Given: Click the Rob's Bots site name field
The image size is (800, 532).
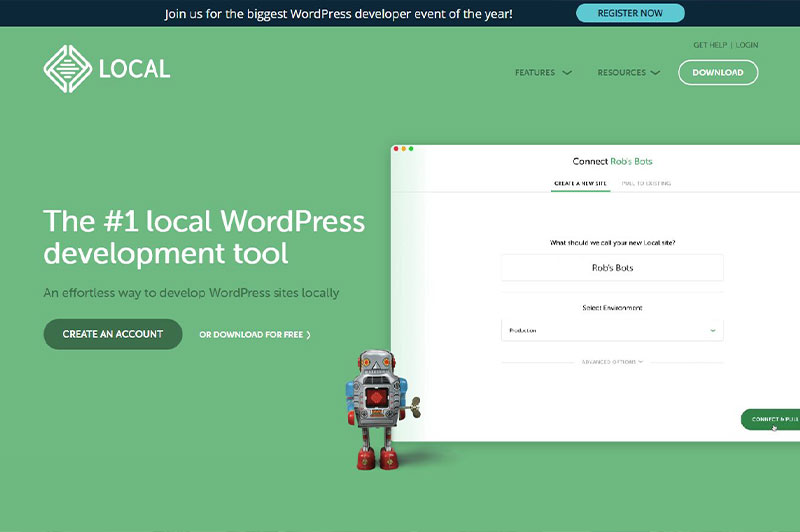Looking at the screenshot, I should pyautogui.click(x=612, y=268).
